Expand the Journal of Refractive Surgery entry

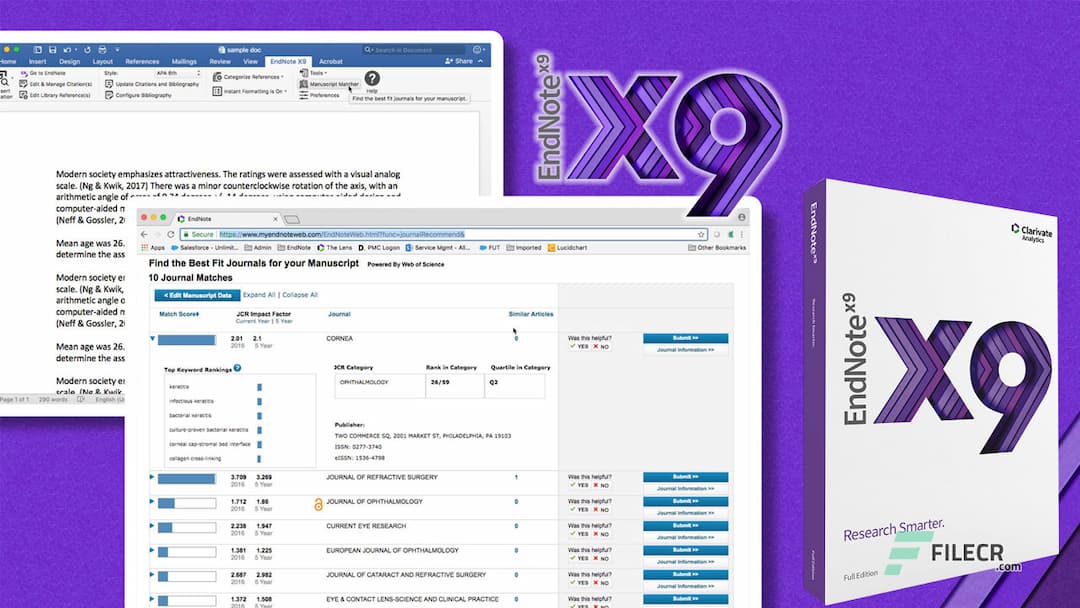click(151, 477)
